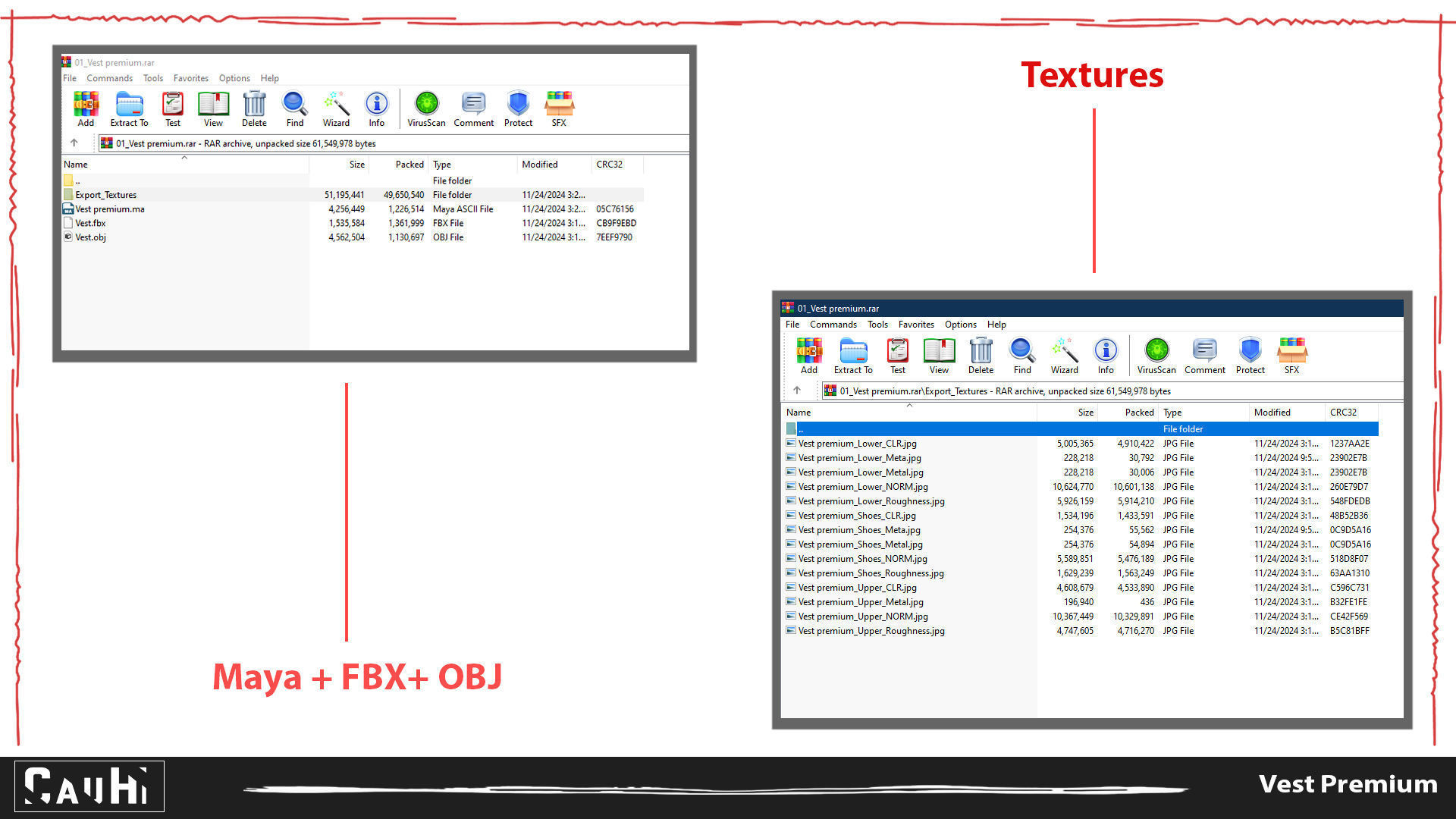The image size is (1456, 819).
Task: Select Export_Textures folder in left window
Action: (x=105, y=195)
